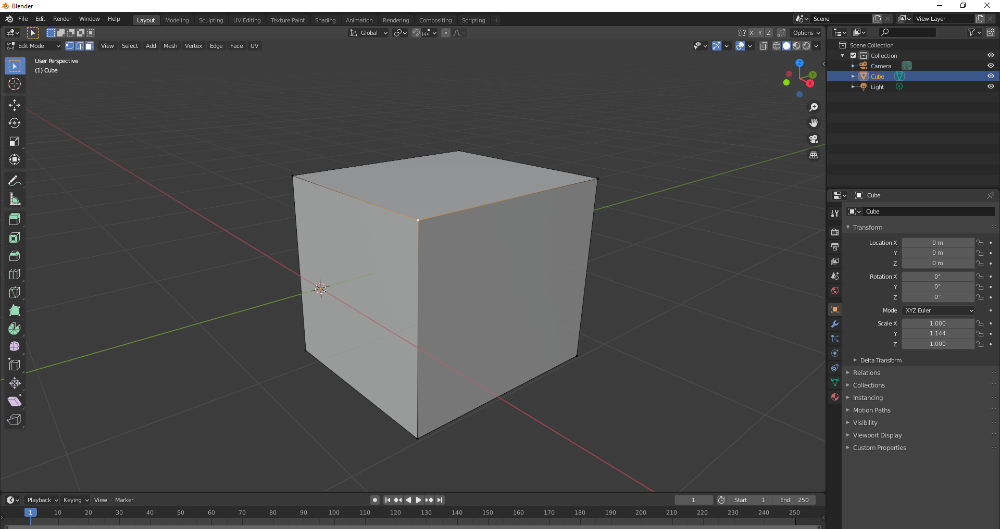Open the Mesh menu in viewport header

coord(170,46)
